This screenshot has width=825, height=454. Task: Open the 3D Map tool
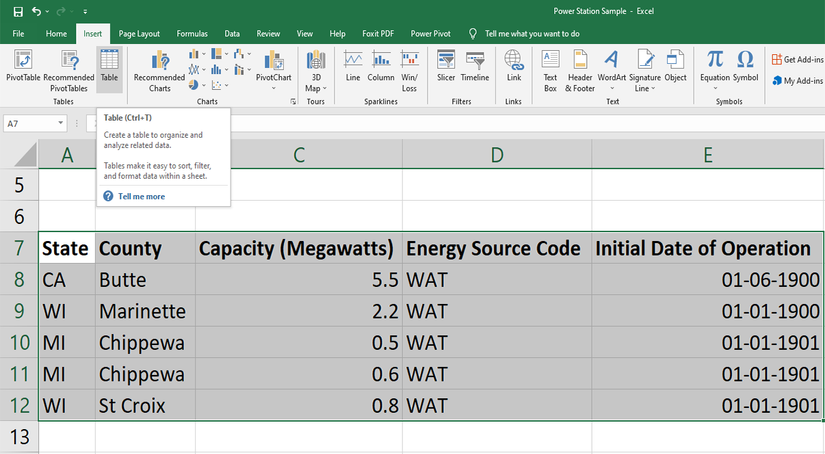click(x=316, y=71)
